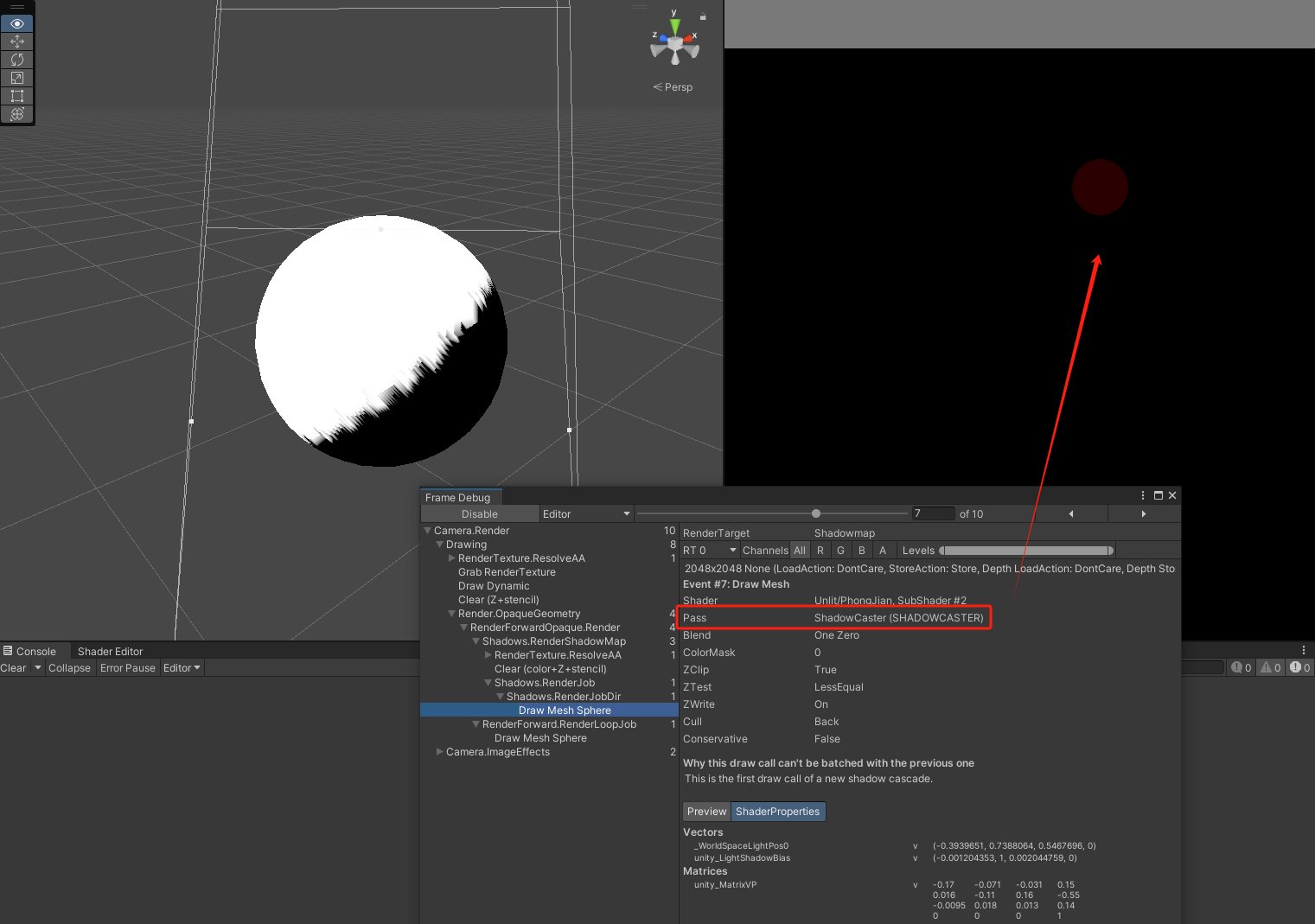Open the Console panel options menu
This screenshot has width=1315, height=924.
pos(1304,650)
